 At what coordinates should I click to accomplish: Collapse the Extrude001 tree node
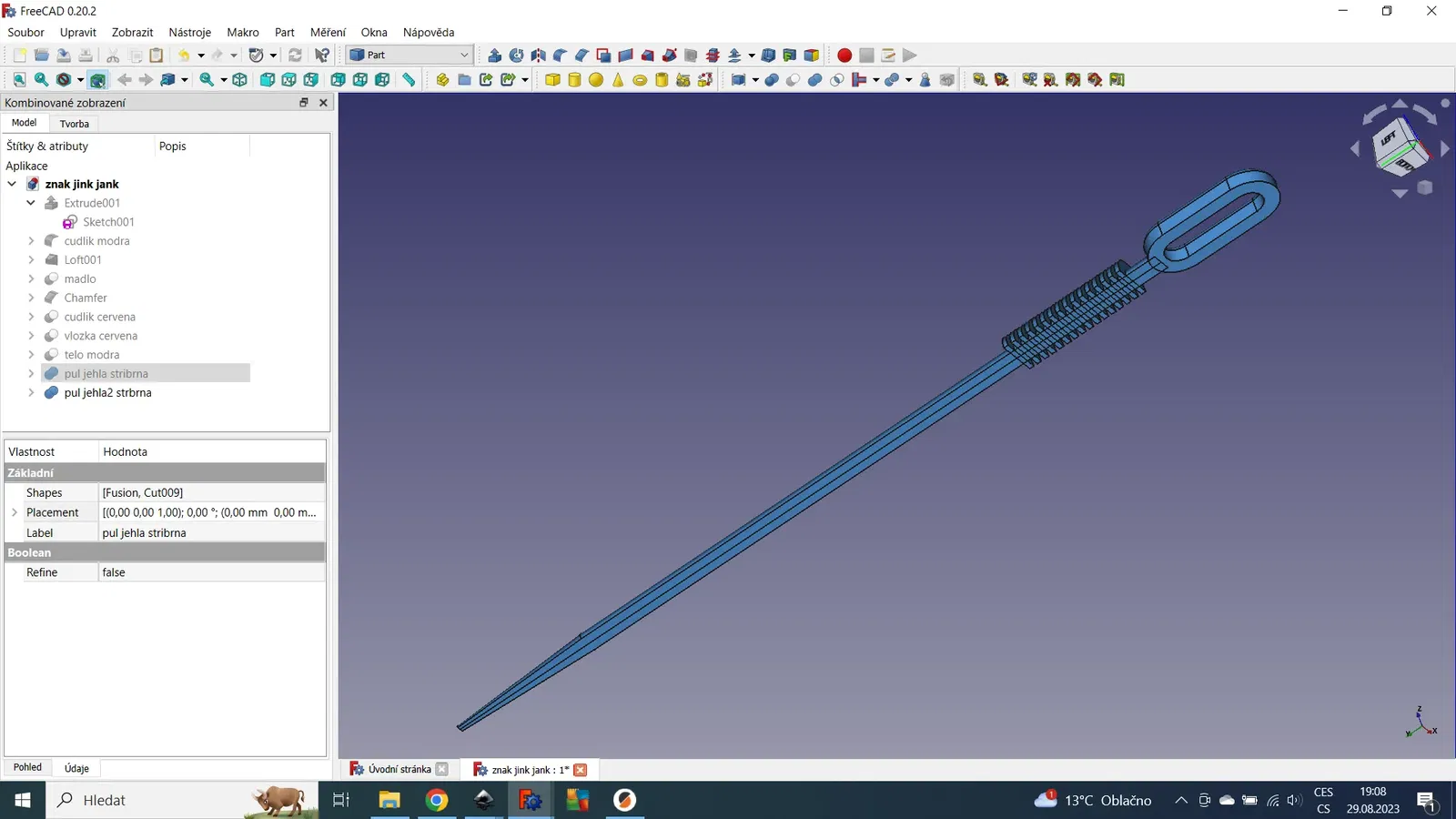pyautogui.click(x=31, y=203)
